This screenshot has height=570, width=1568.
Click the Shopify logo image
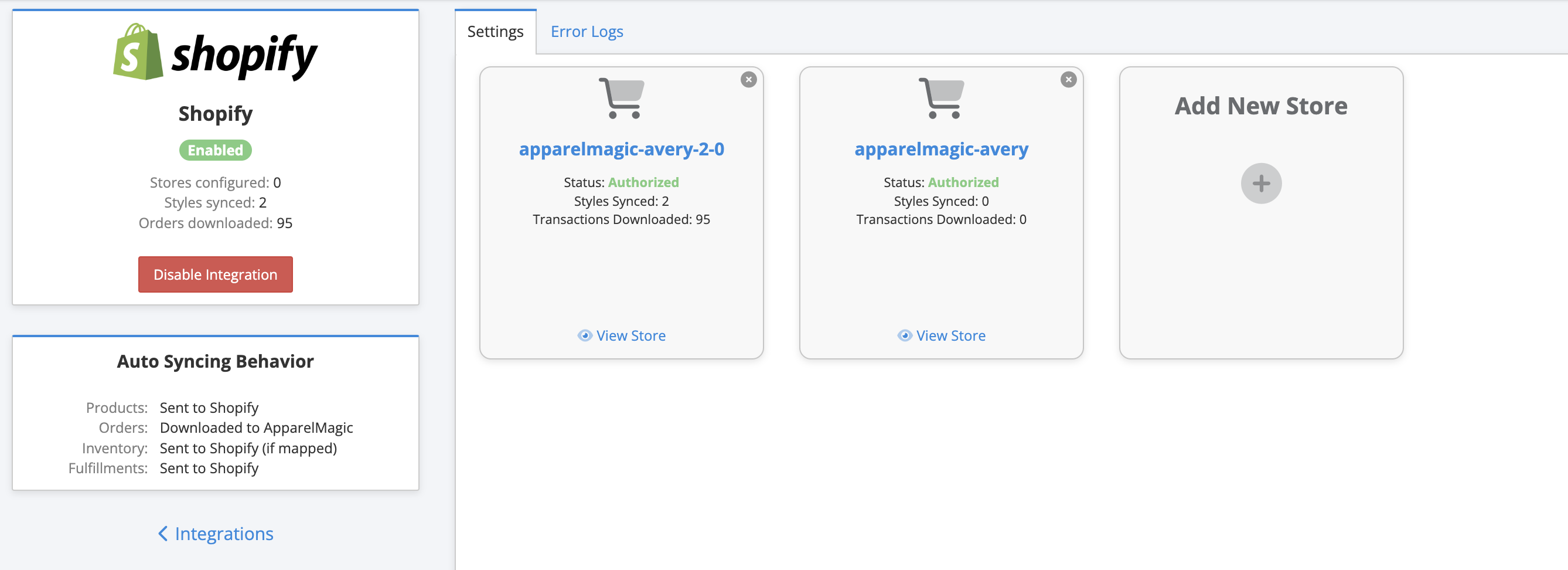point(215,52)
